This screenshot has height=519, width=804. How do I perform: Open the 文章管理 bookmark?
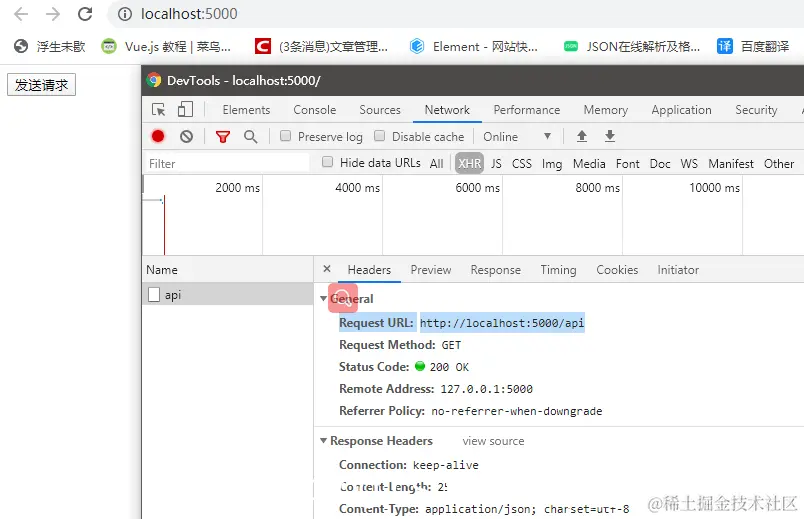click(321, 47)
